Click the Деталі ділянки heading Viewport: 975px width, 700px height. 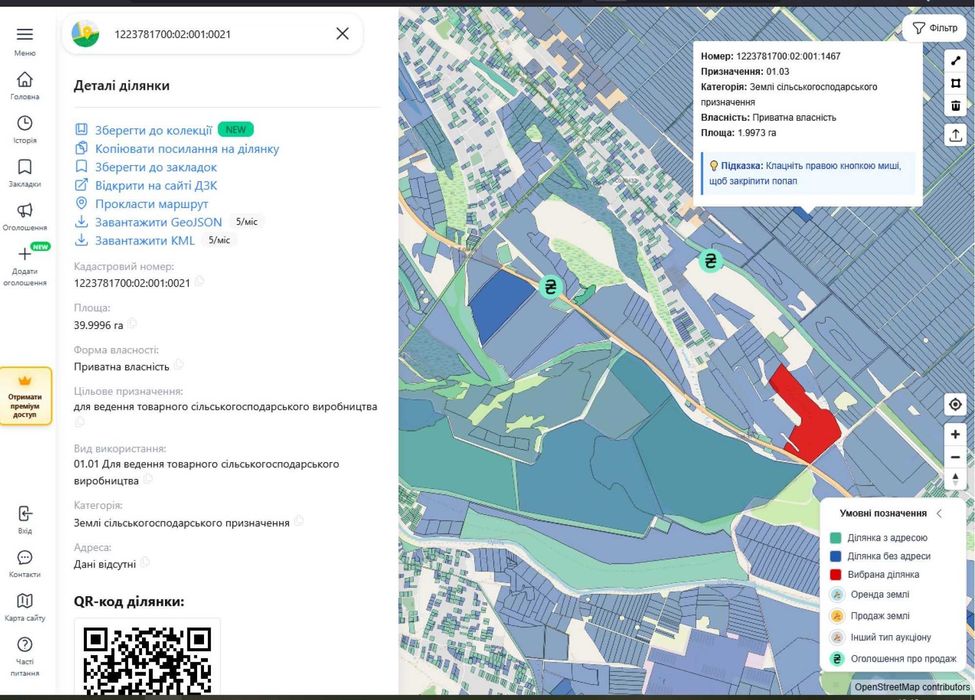pos(122,86)
